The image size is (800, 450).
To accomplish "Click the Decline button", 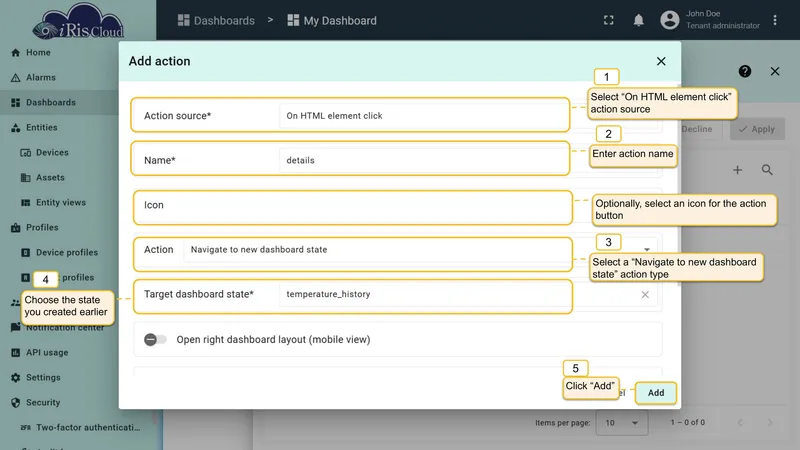I will (x=697, y=129).
